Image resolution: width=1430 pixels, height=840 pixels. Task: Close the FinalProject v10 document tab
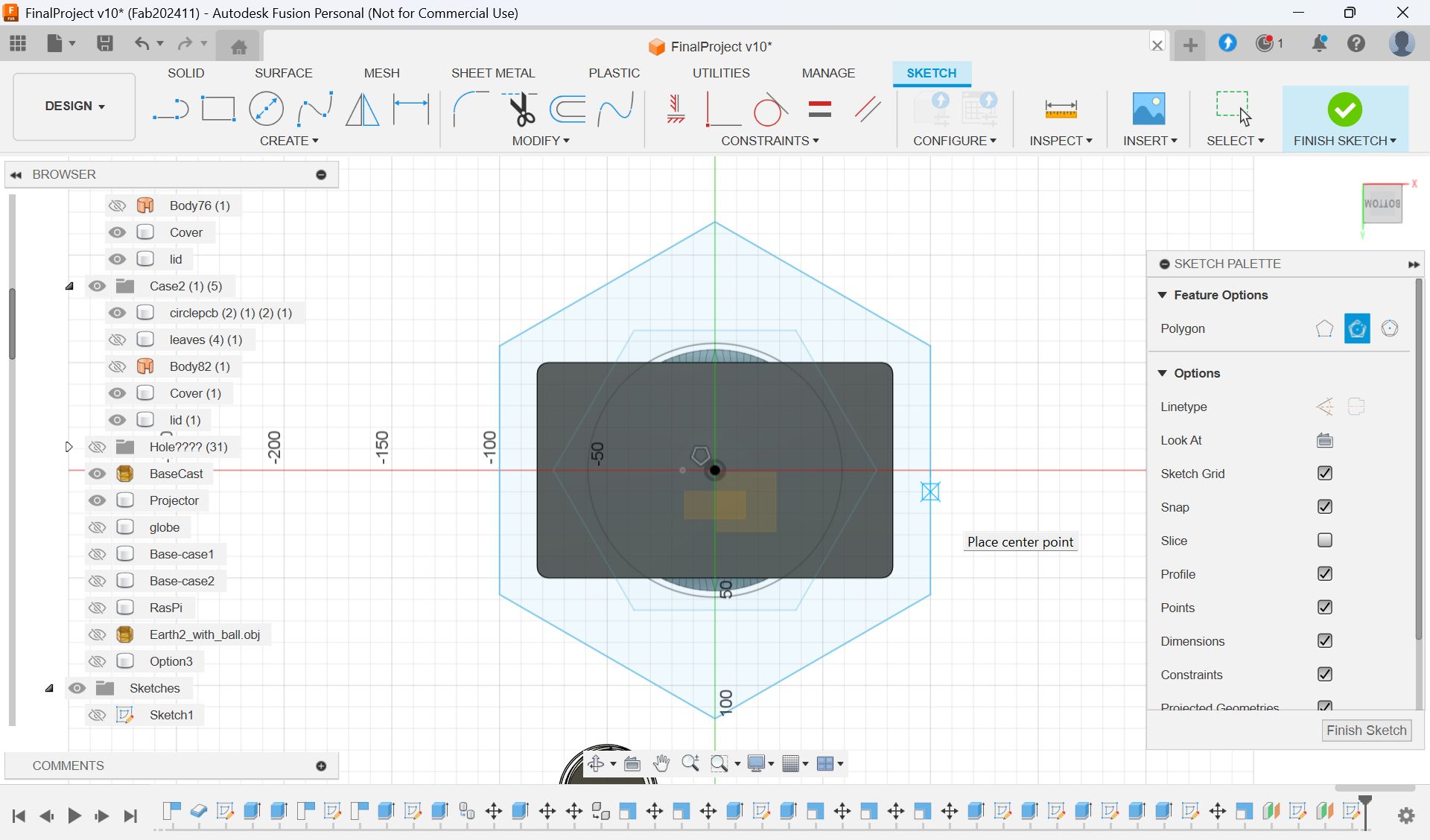(1157, 45)
